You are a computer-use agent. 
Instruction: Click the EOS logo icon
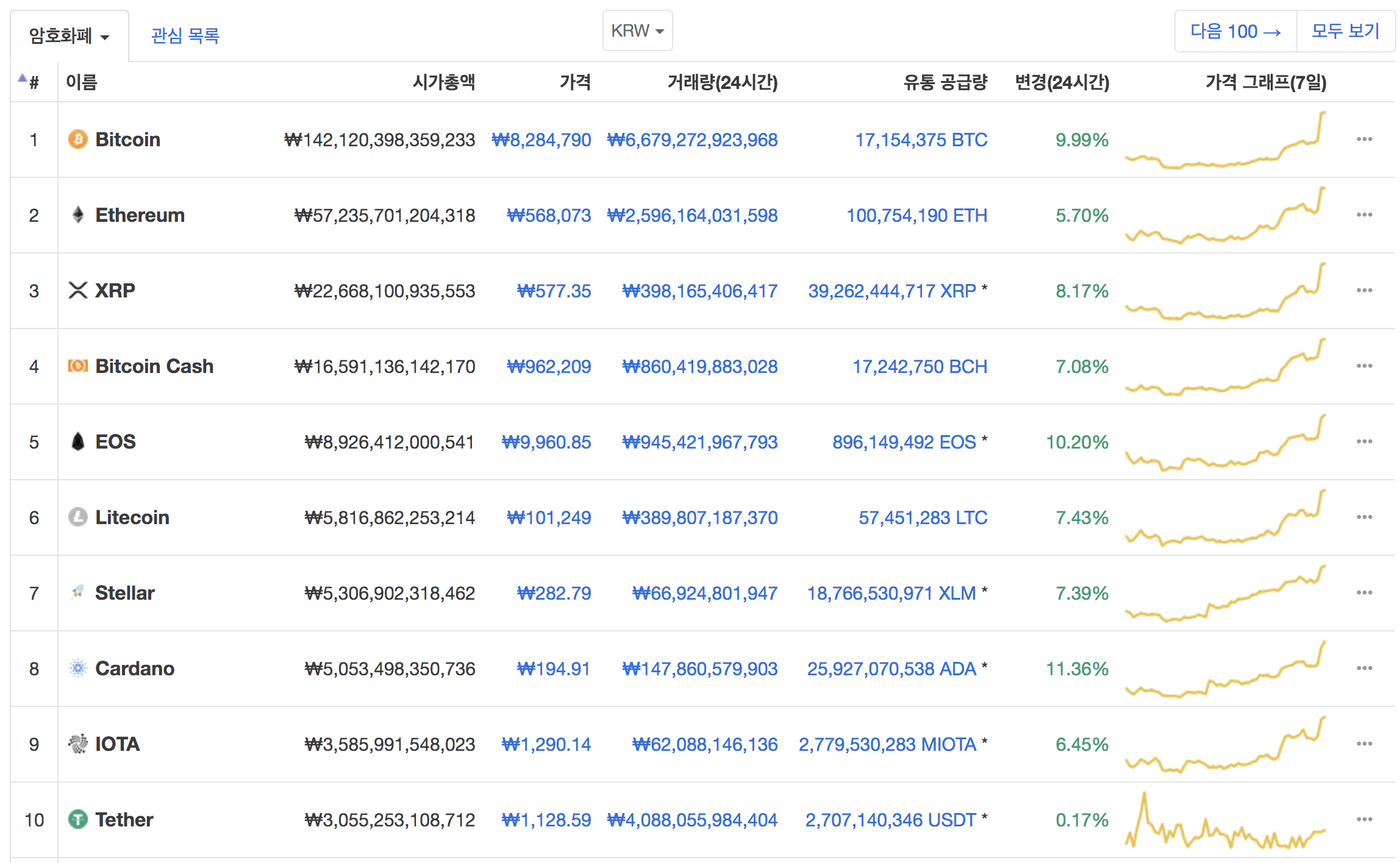click(77, 441)
